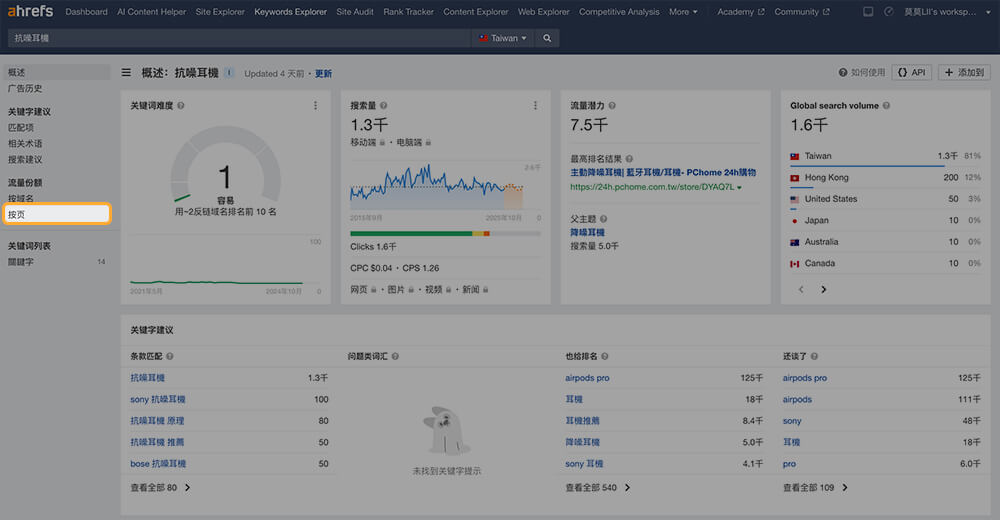Screen dimensions: 1000x520
Task: Click help icon beside 父主题
Action: [603, 219]
